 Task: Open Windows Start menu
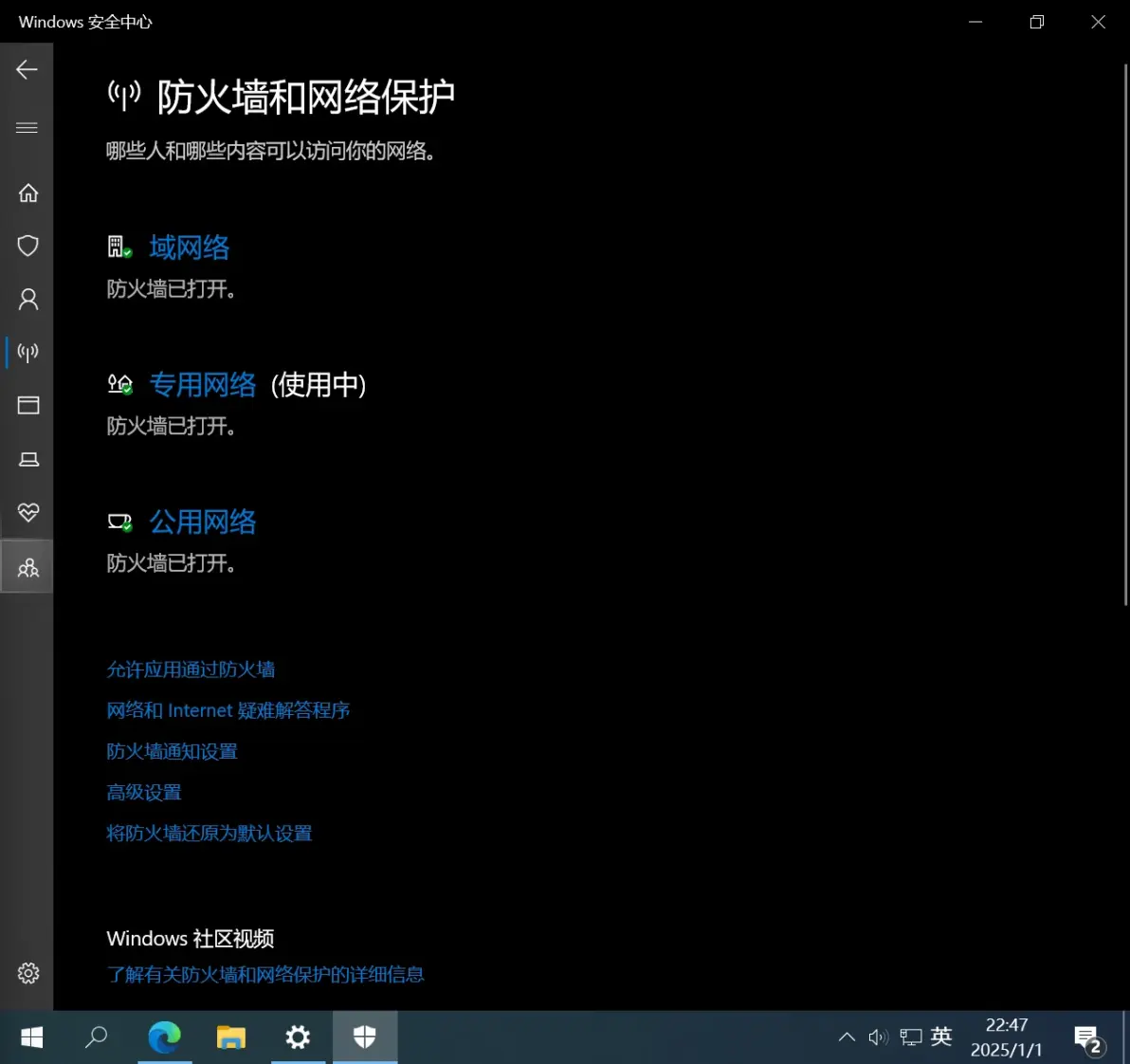click(31, 1037)
